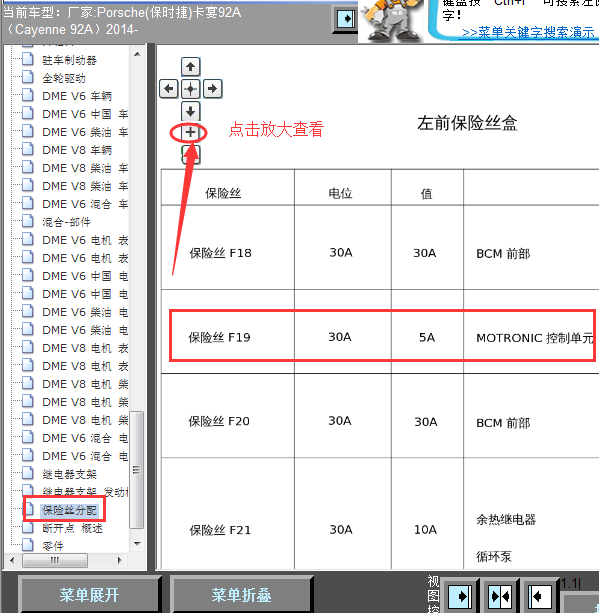599x613 pixels.
Task: Click the 菜单展开 button
Action: coord(89,595)
